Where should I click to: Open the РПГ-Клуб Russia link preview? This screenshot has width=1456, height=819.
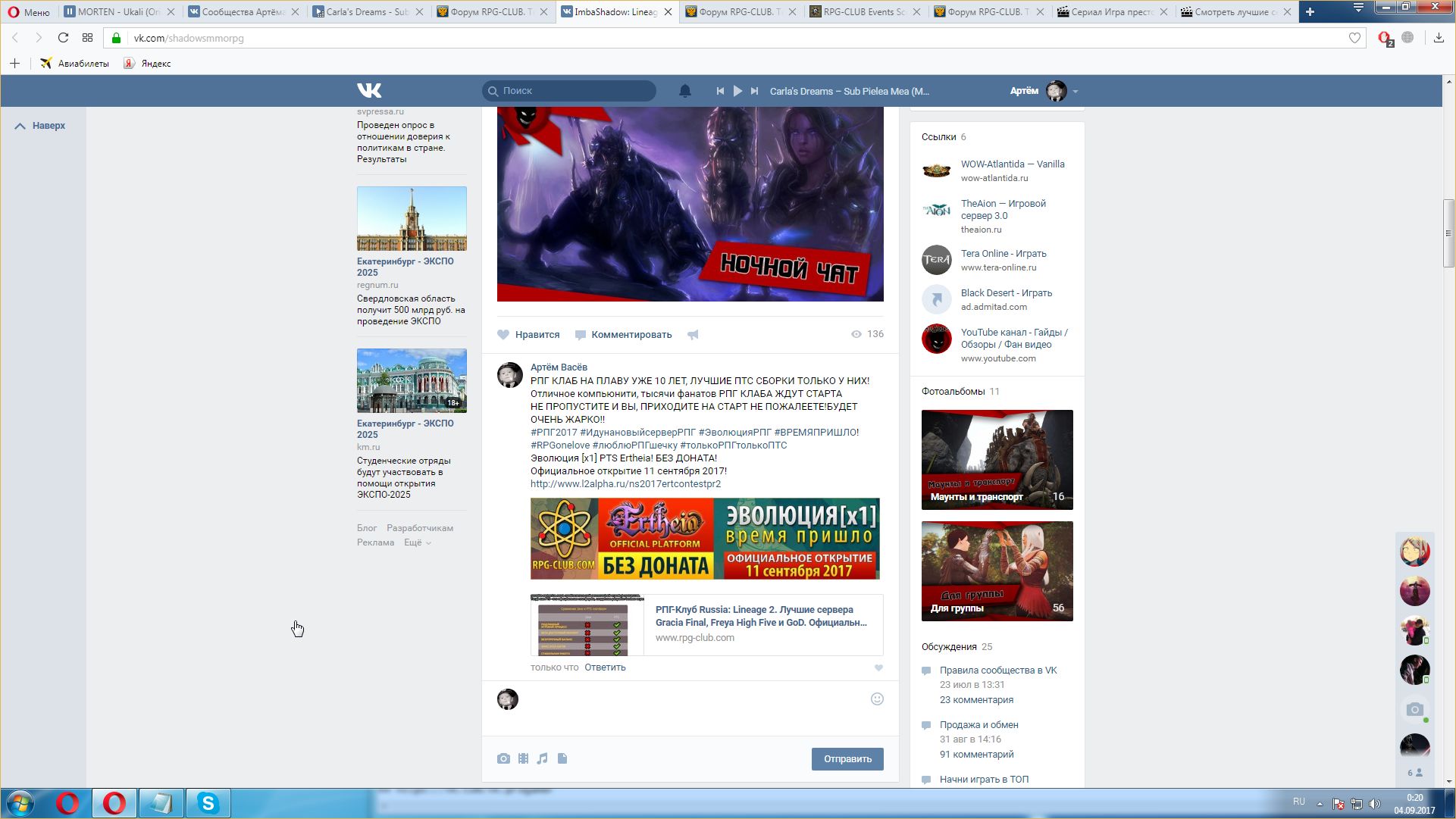pyautogui.click(x=706, y=625)
